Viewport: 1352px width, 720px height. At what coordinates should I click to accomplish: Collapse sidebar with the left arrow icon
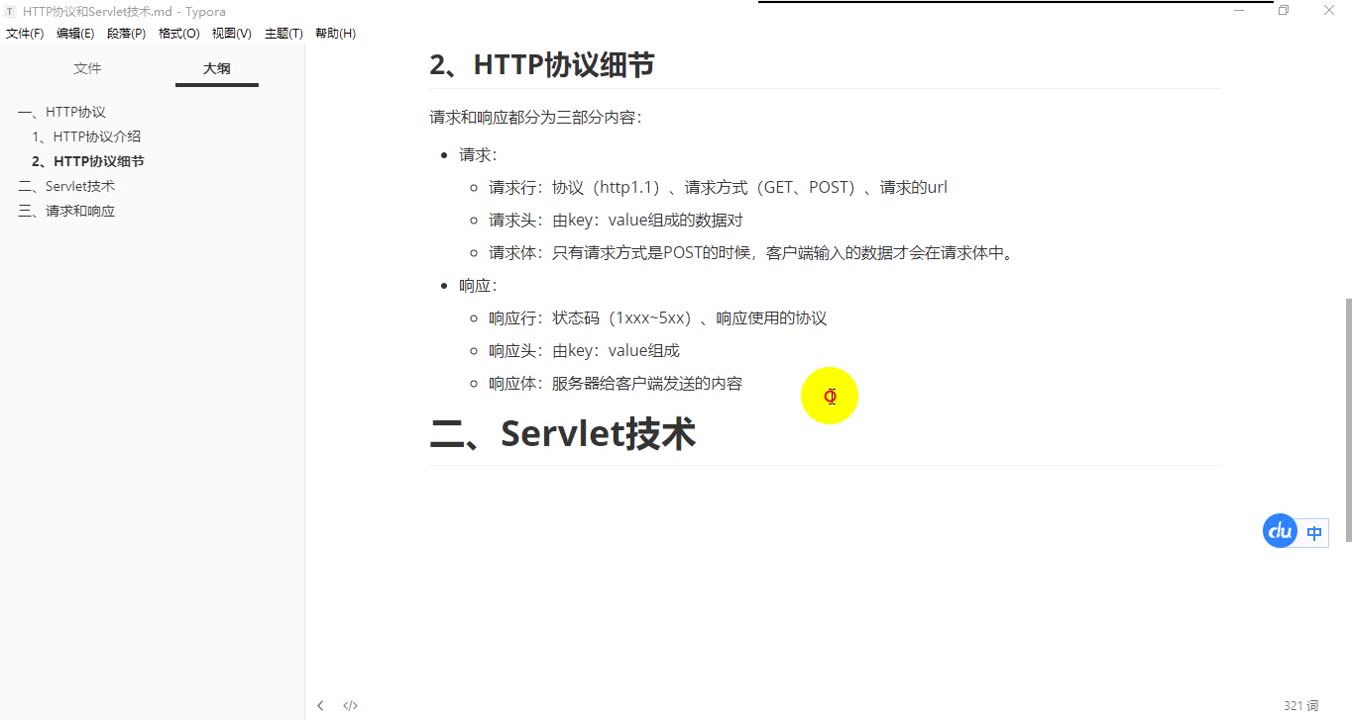320,705
